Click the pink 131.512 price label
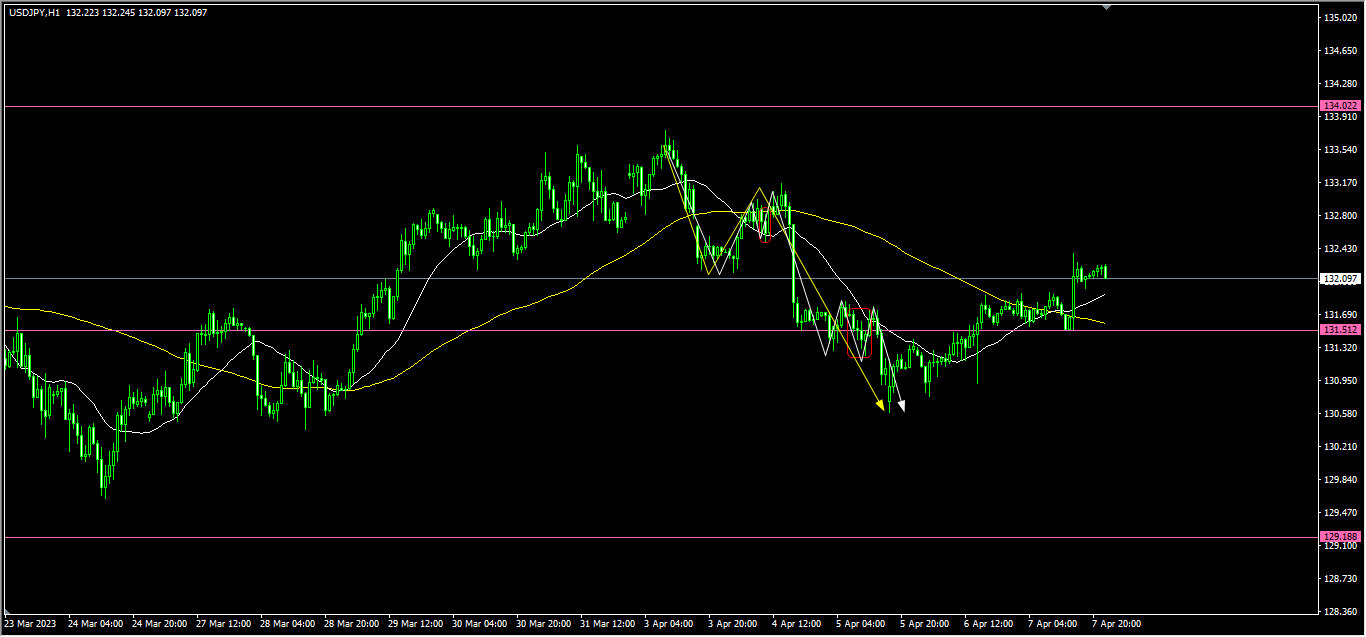The height and width of the screenshot is (637, 1366). (1340, 330)
